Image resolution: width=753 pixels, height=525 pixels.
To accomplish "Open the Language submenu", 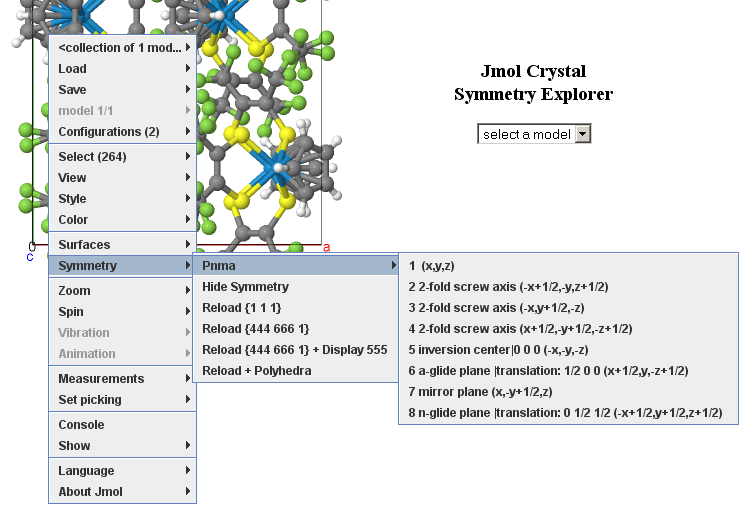I will [x=121, y=471].
